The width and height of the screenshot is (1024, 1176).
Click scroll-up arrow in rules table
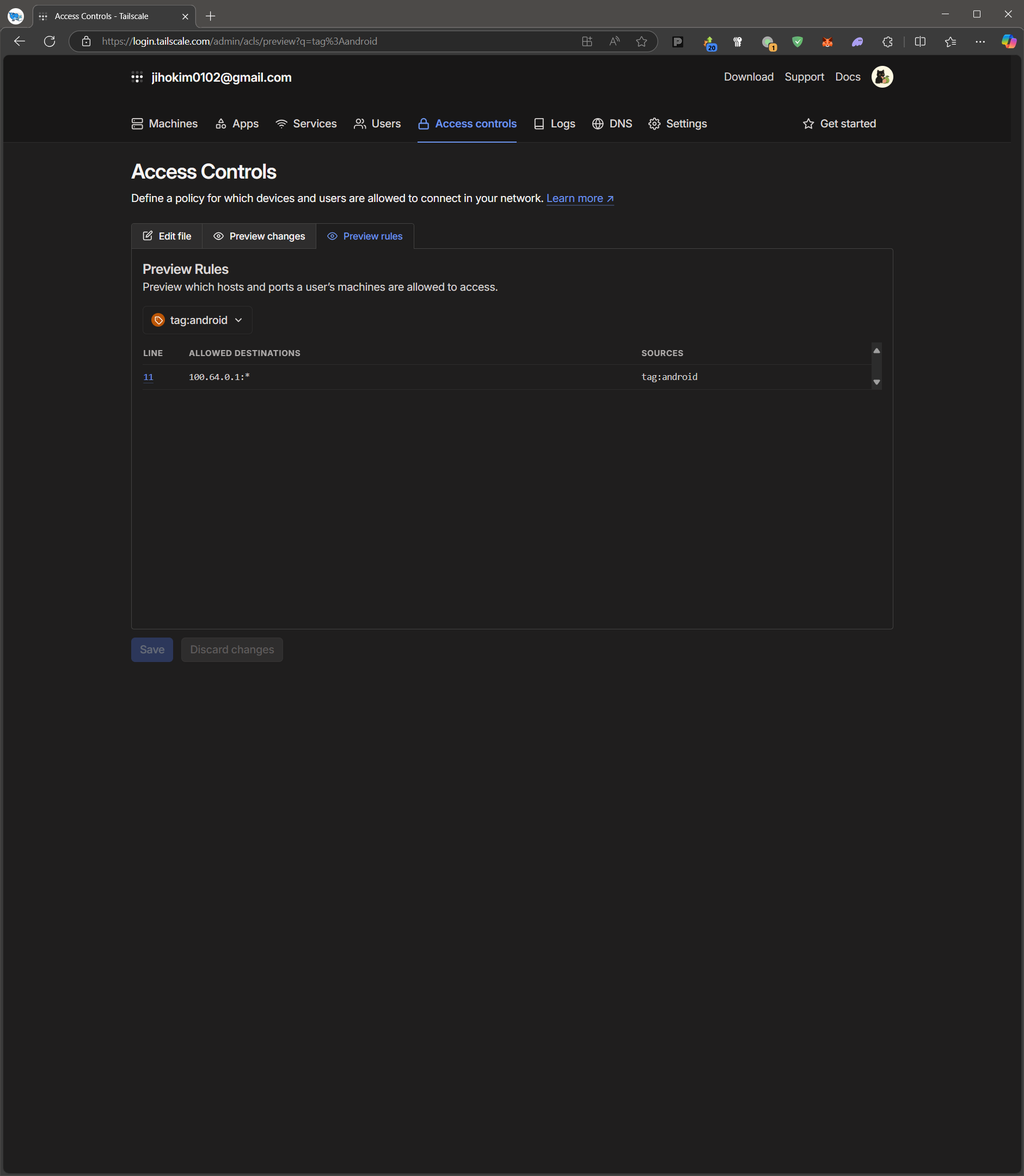click(876, 350)
